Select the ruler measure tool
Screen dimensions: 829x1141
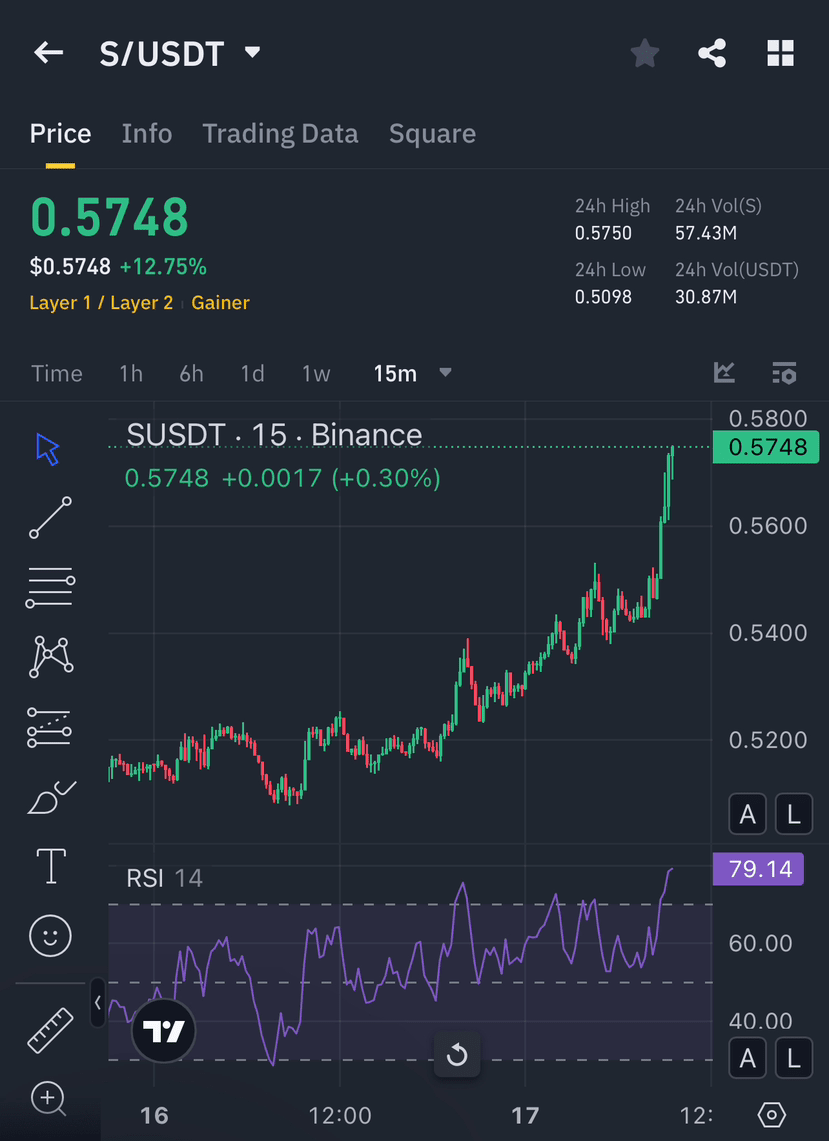pos(50,1030)
